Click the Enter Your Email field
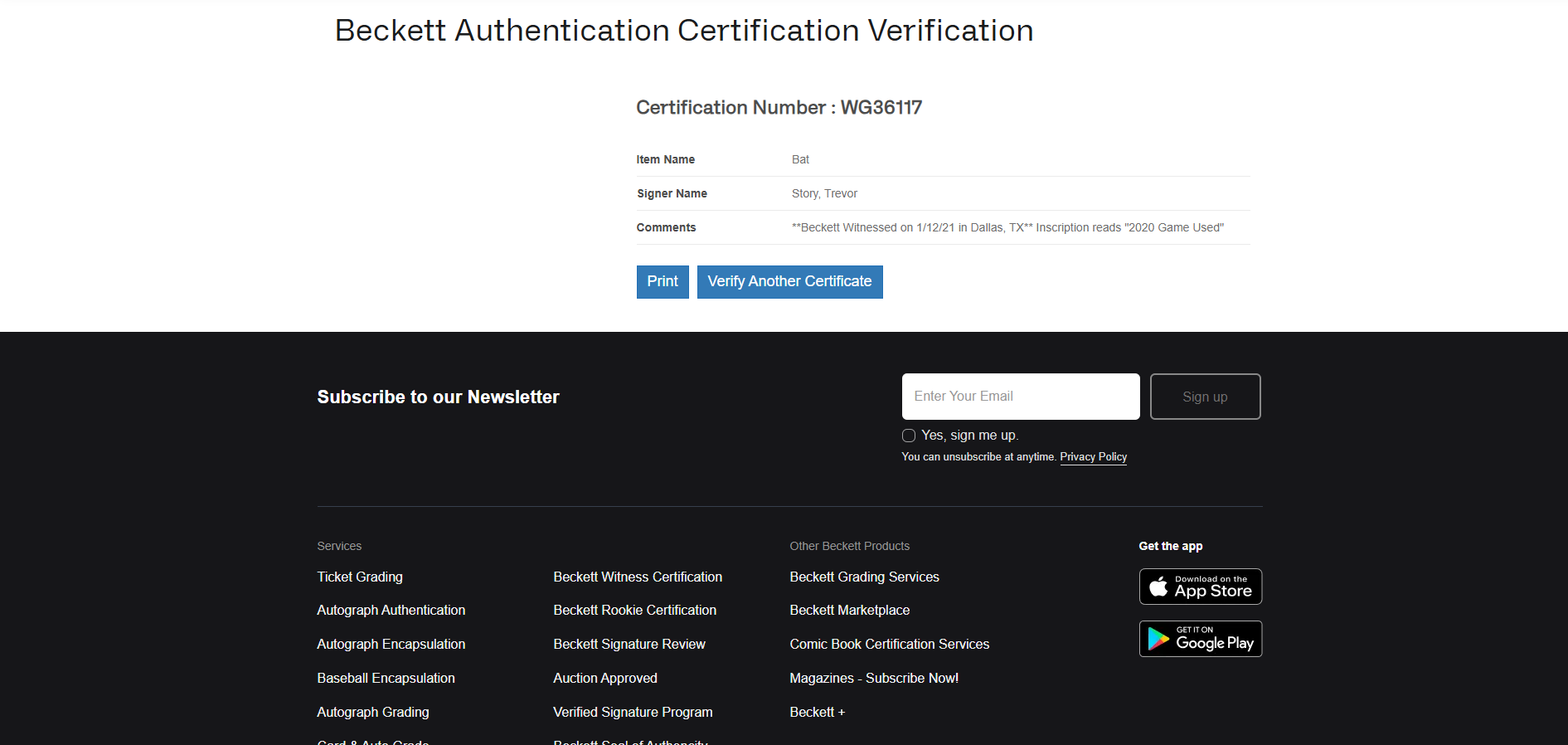The width and height of the screenshot is (1568, 745). [x=1021, y=397]
